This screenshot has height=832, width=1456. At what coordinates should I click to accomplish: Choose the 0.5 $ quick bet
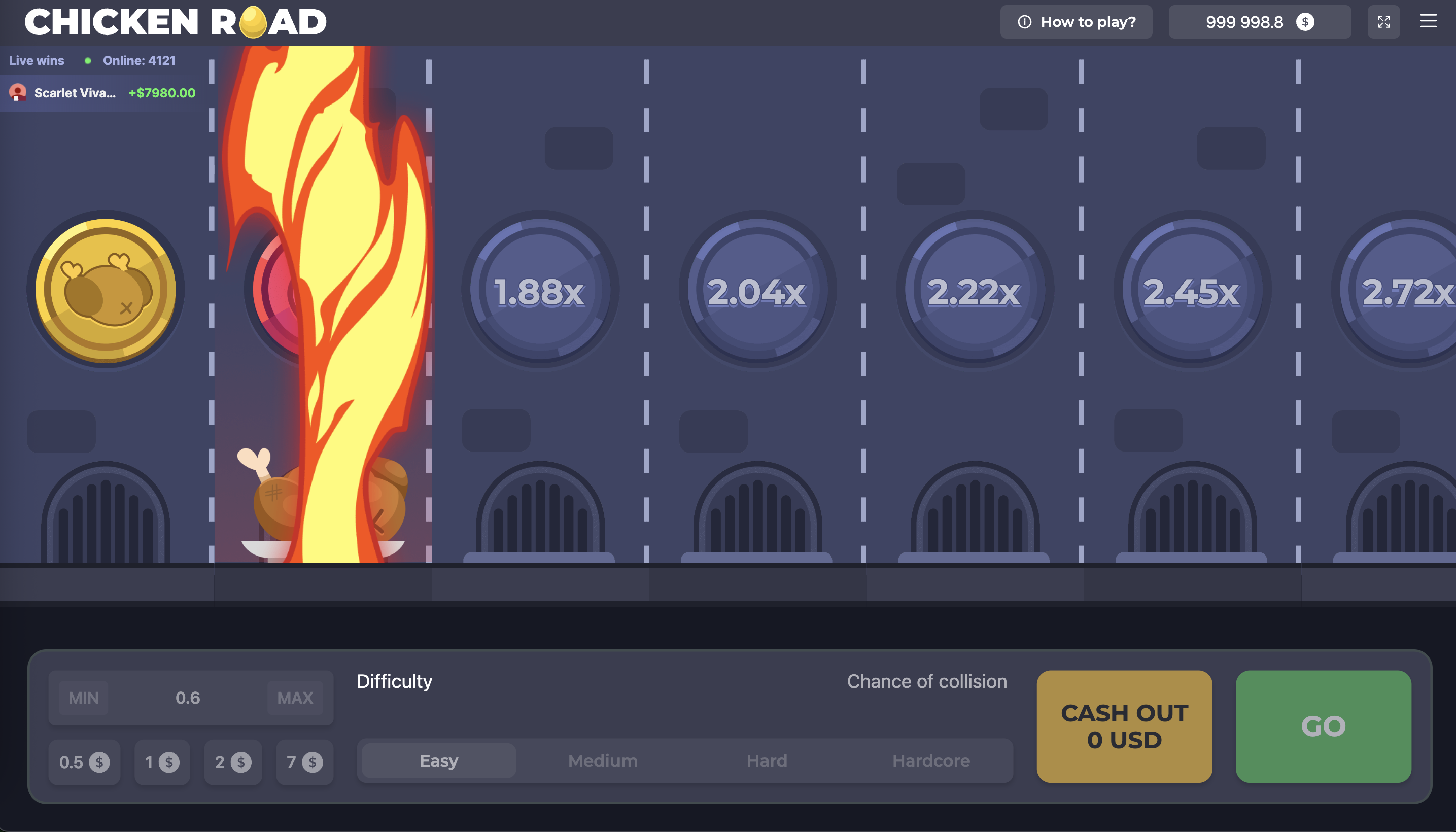pyautogui.click(x=84, y=761)
